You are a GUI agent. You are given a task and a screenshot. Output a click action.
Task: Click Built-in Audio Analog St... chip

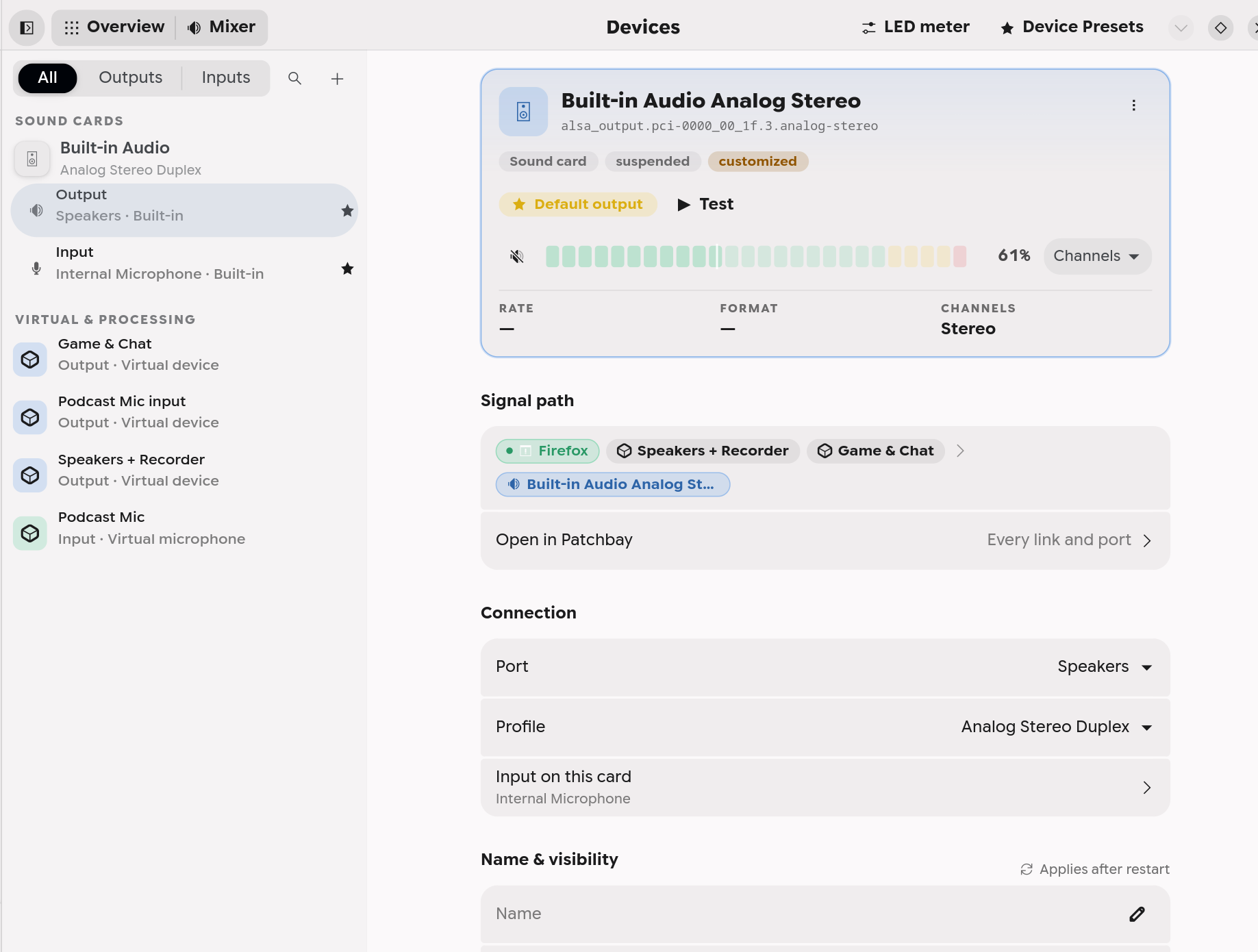click(x=613, y=484)
